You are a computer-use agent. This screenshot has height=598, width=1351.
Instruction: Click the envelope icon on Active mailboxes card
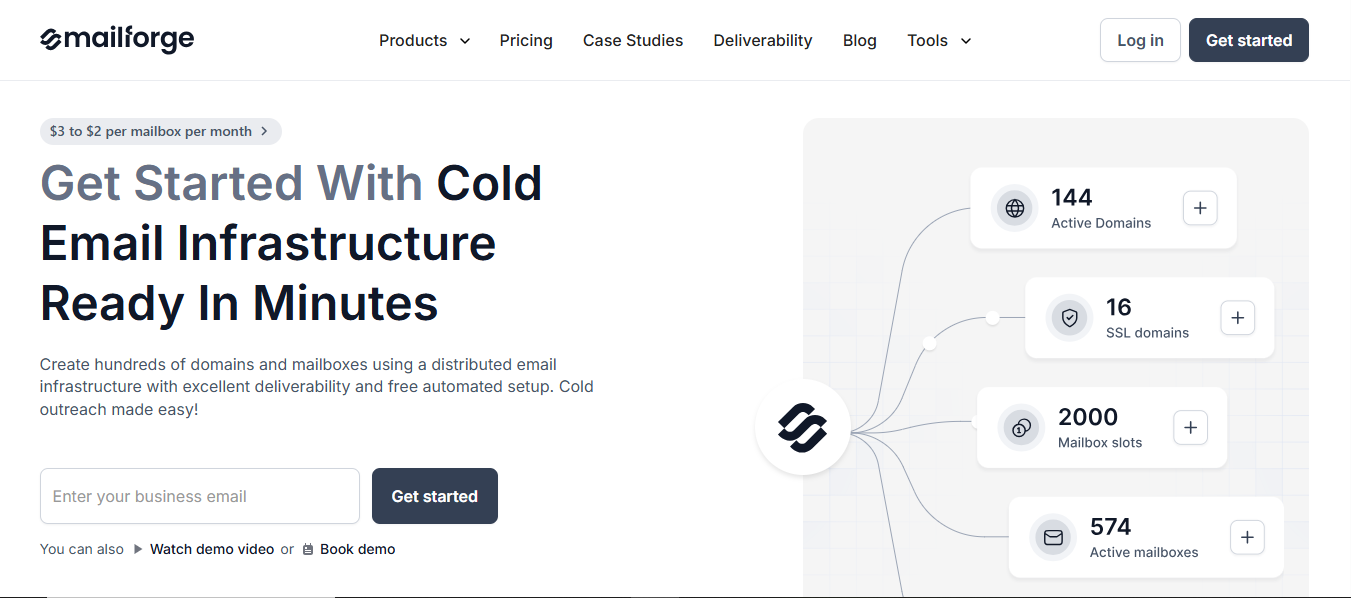click(1052, 537)
